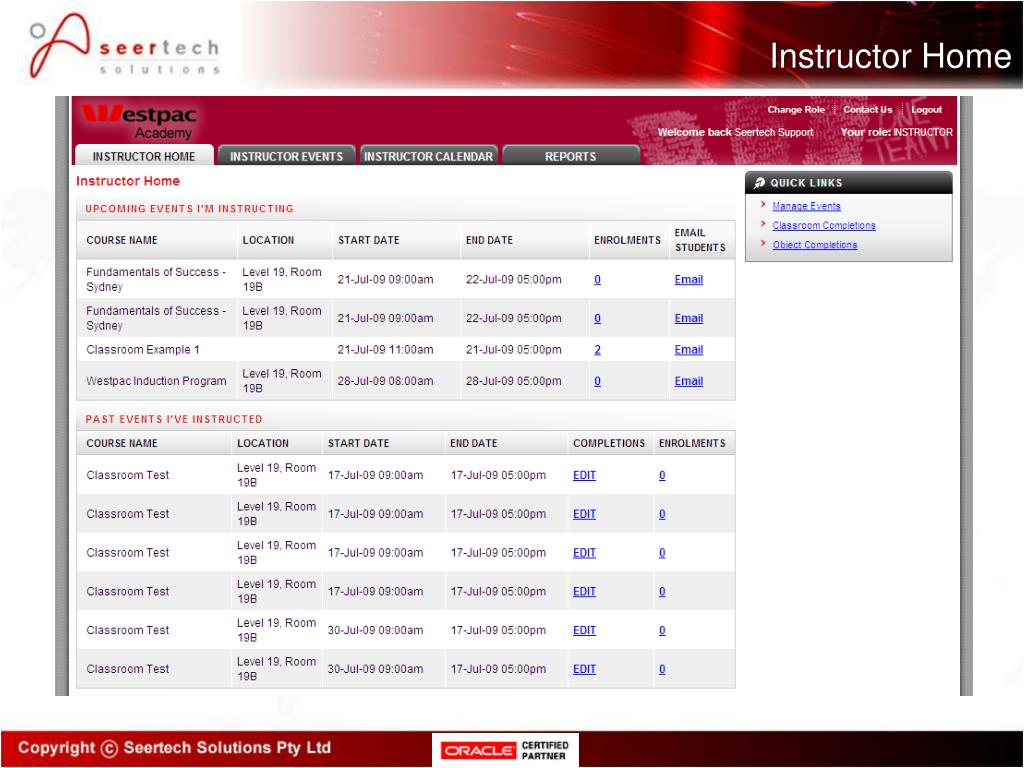The image size is (1024, 768).
Task: Open enrolments count for Westpac Induction Program
Action: click(x=598, y=381)
